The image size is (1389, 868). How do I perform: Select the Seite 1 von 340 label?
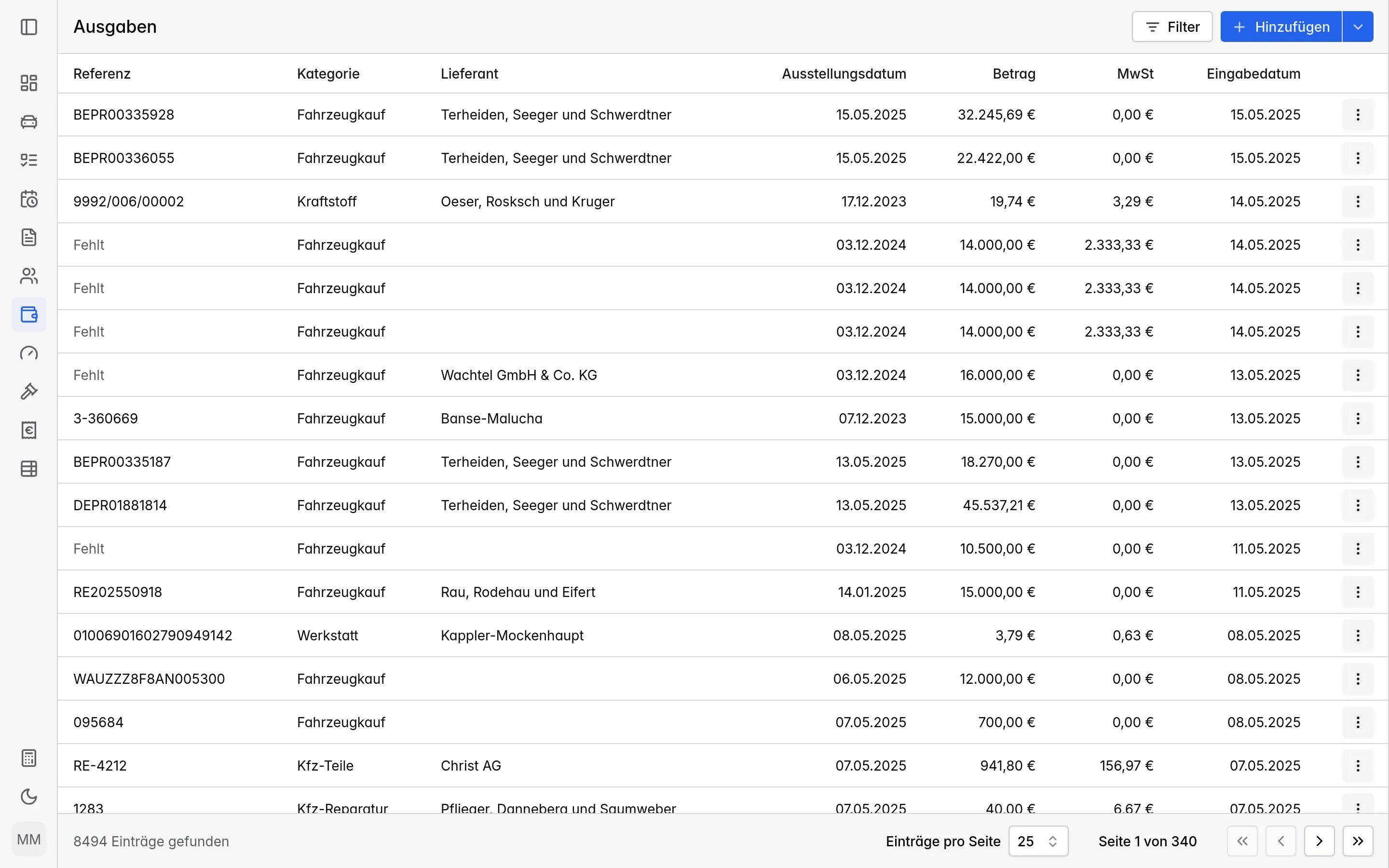tap(1147, 841)
